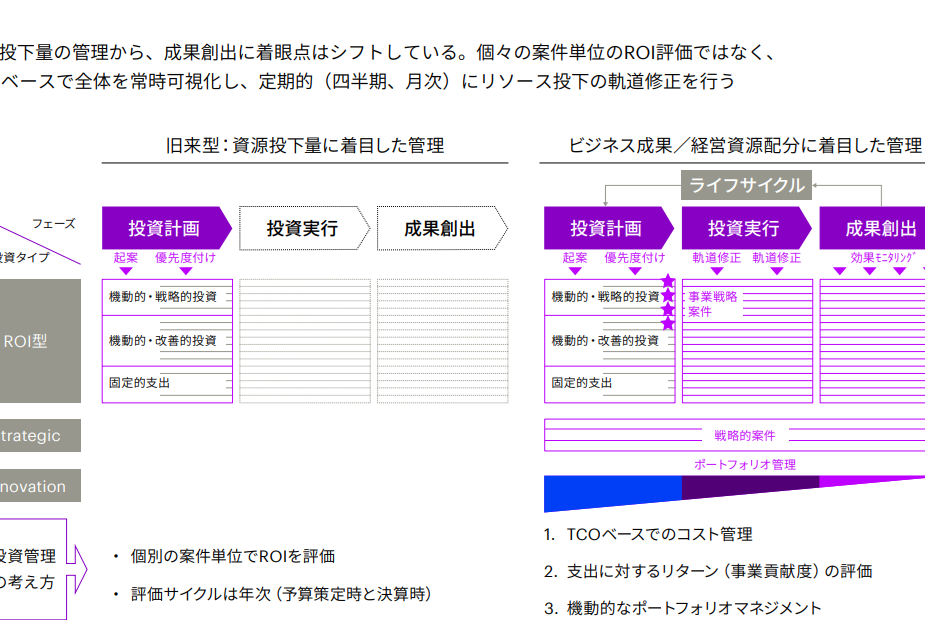This screenshot has height=620, width=925.
Task: Click 固定的支出 row in 旧来型 table
Action: coord(167,384)
